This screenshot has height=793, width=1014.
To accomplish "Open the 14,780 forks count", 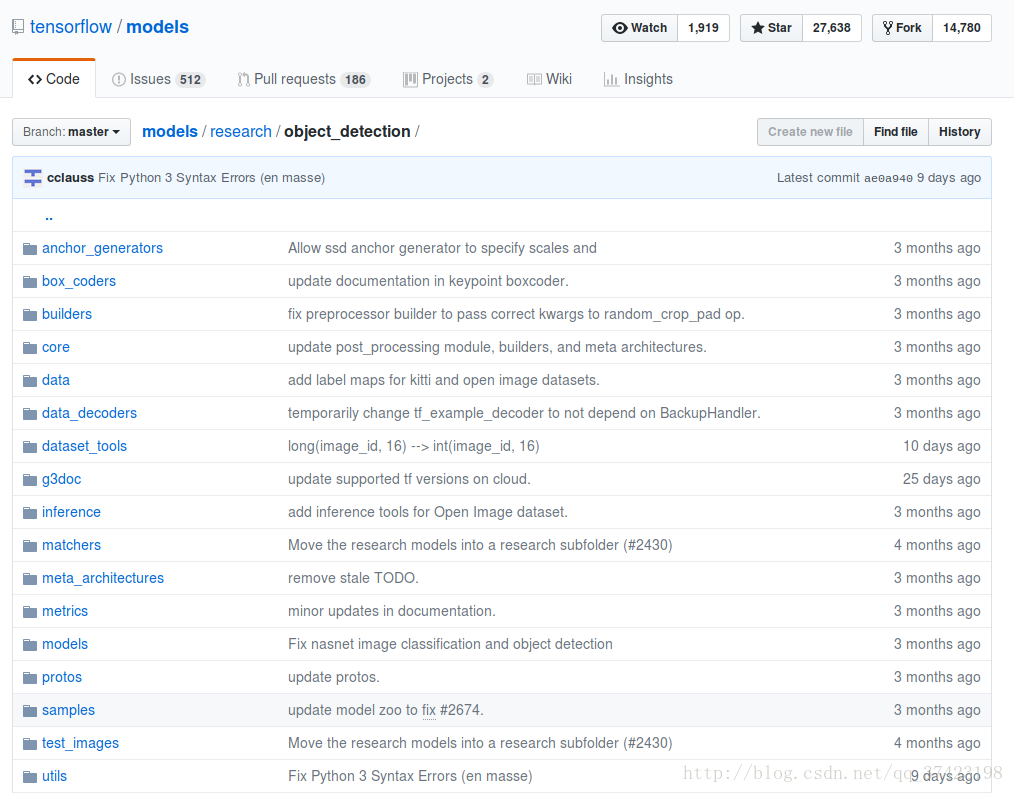I will 962,28.
